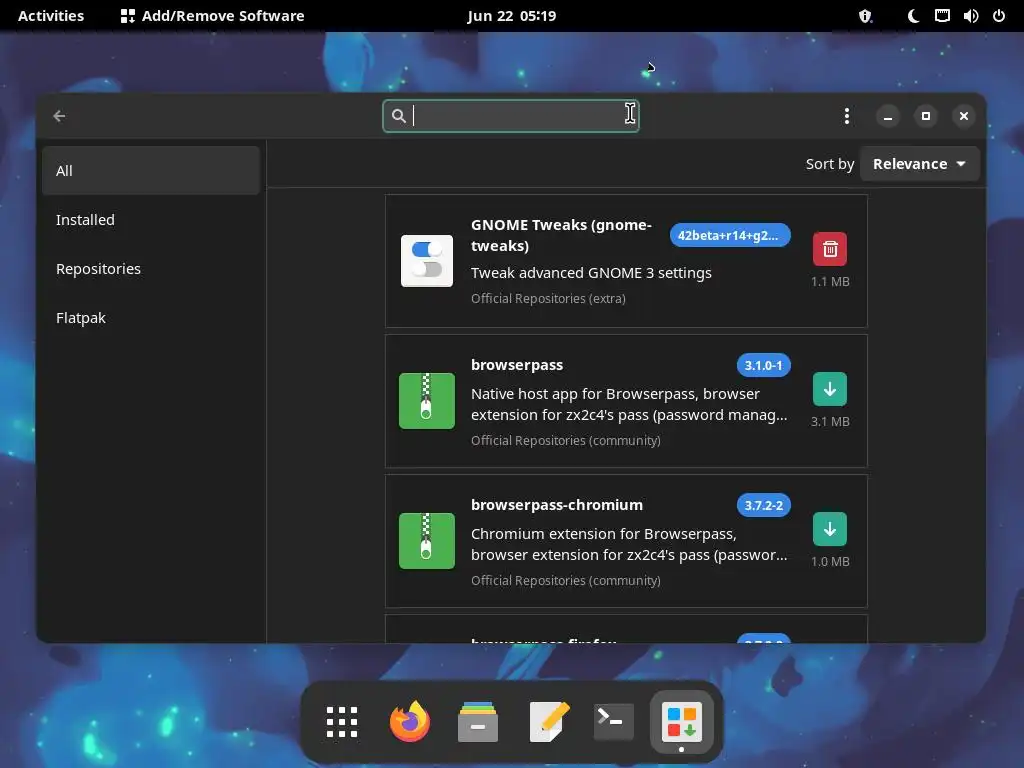Open the text editor from dock
1024x768 pixels.
click(x=548, y=722)
